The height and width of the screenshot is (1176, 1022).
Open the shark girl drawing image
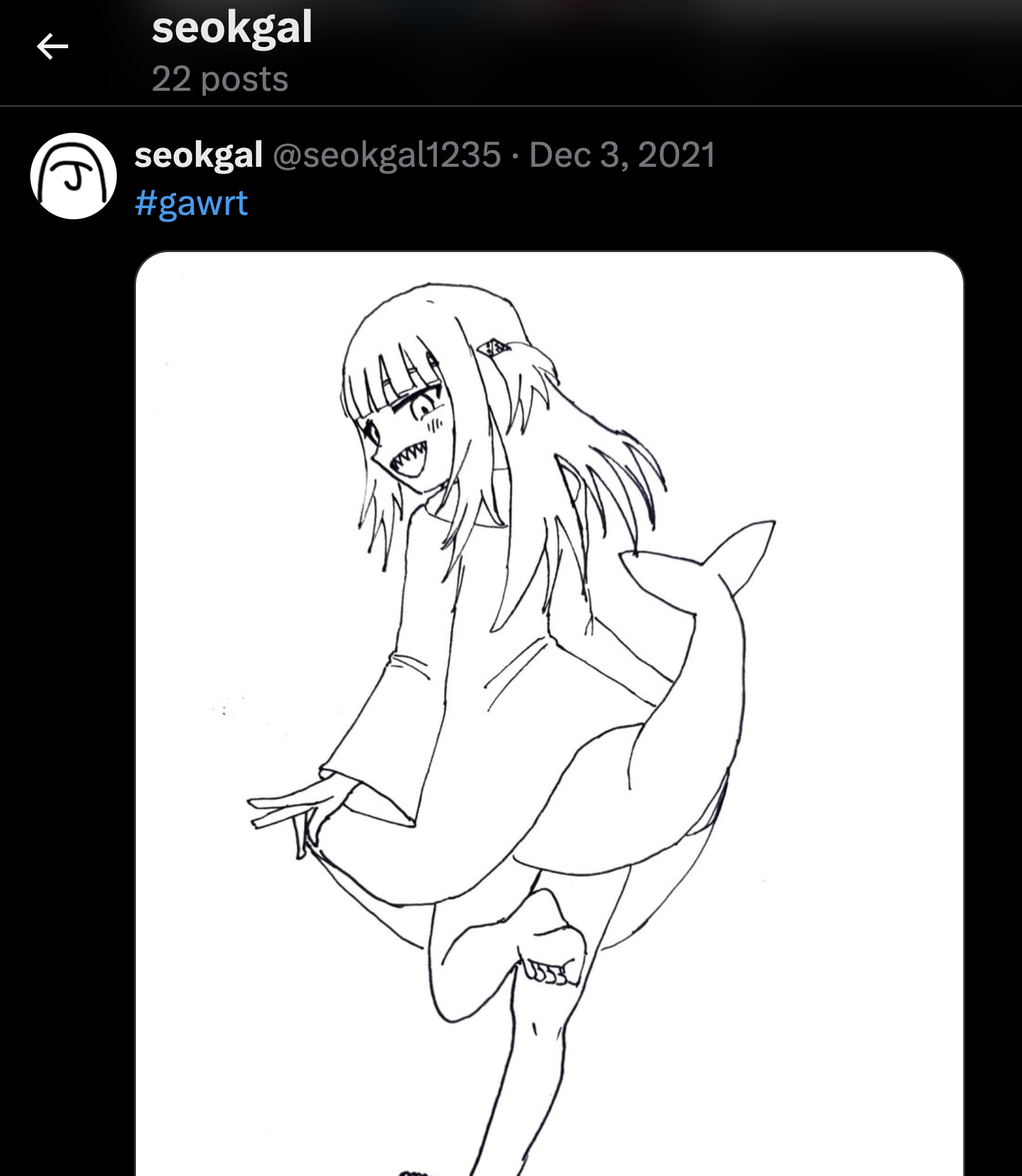coord(549,713)
